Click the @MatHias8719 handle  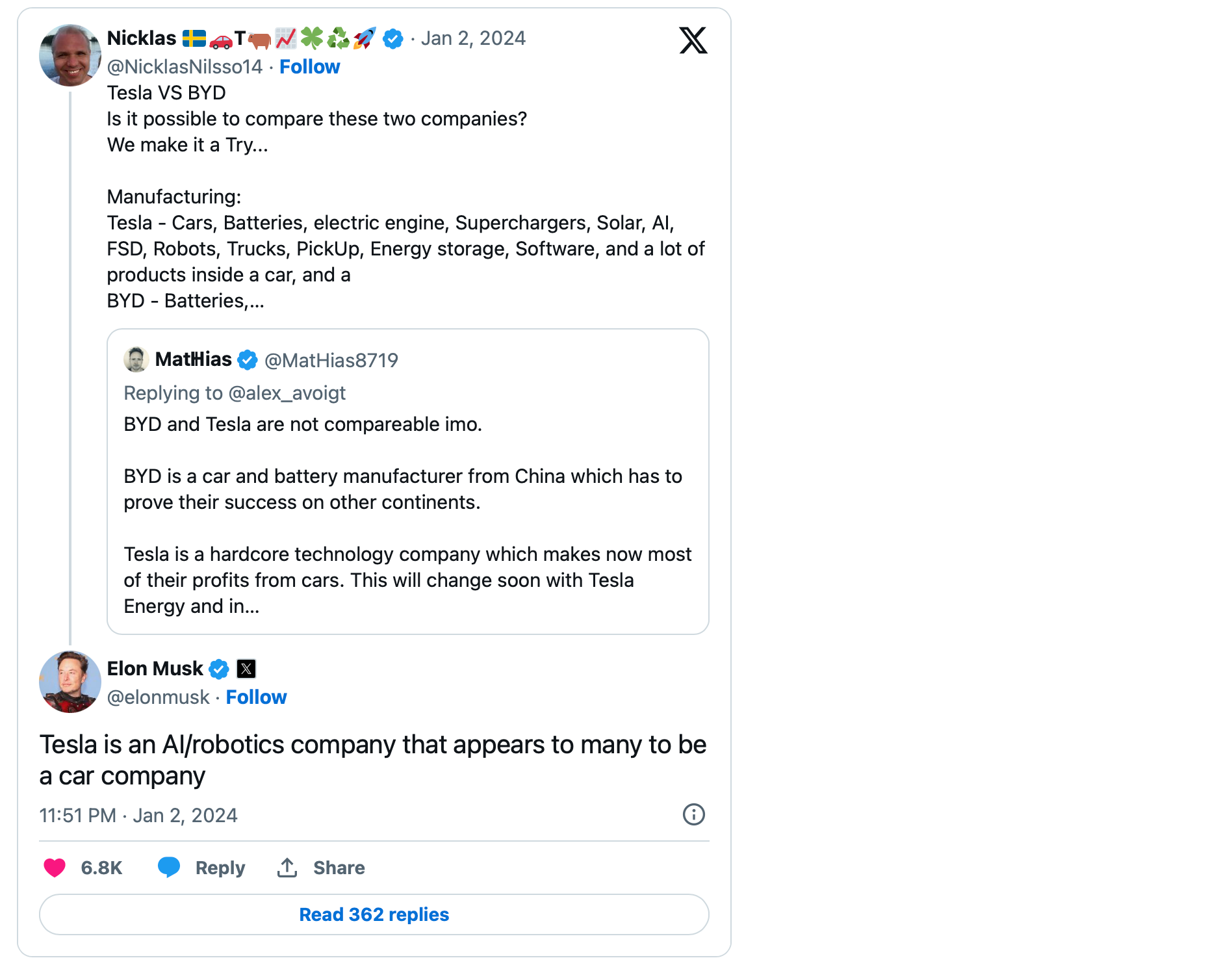[x=331, y=361]
